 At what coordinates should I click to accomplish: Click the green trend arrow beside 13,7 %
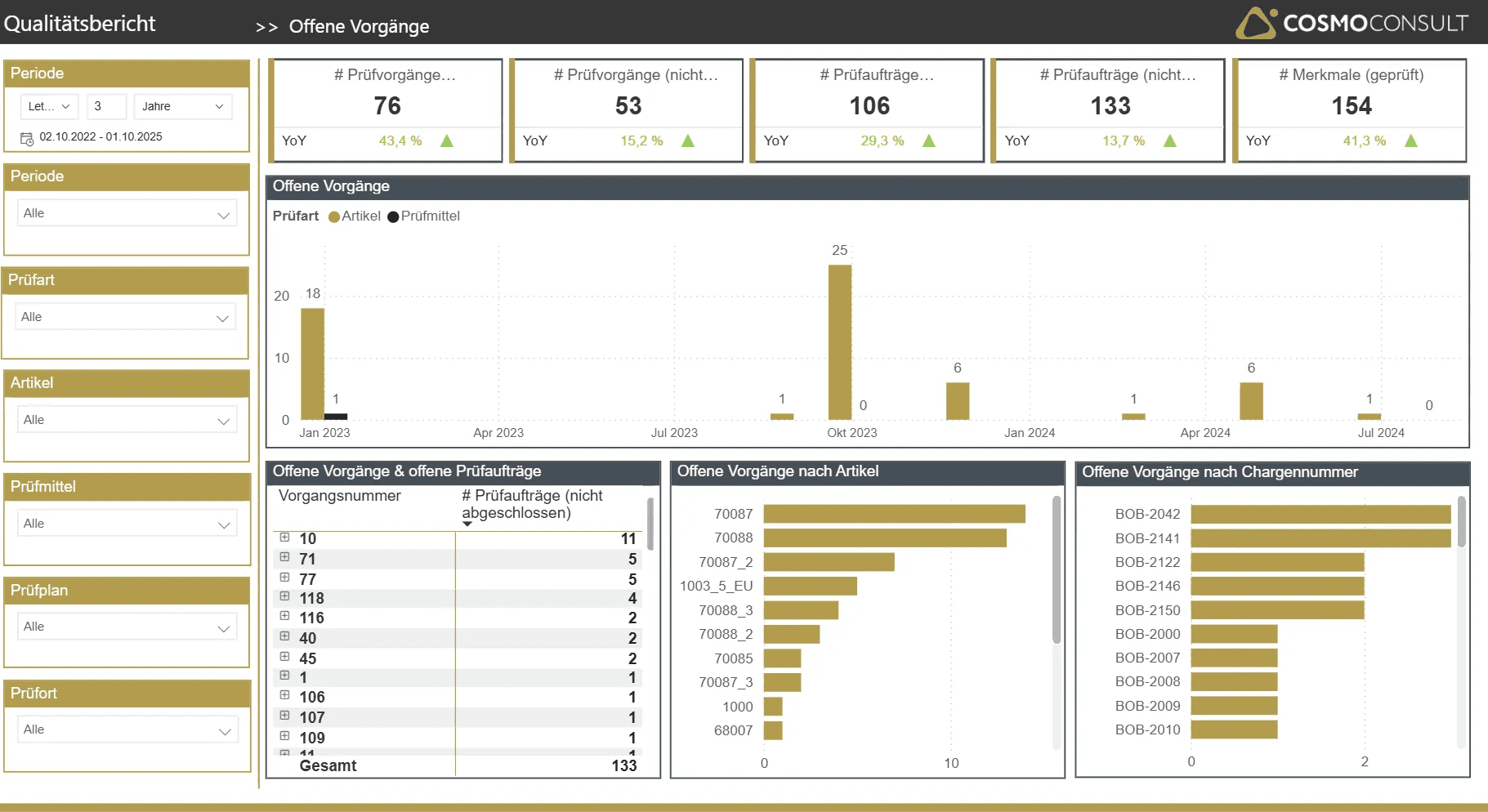[1170, 141]
